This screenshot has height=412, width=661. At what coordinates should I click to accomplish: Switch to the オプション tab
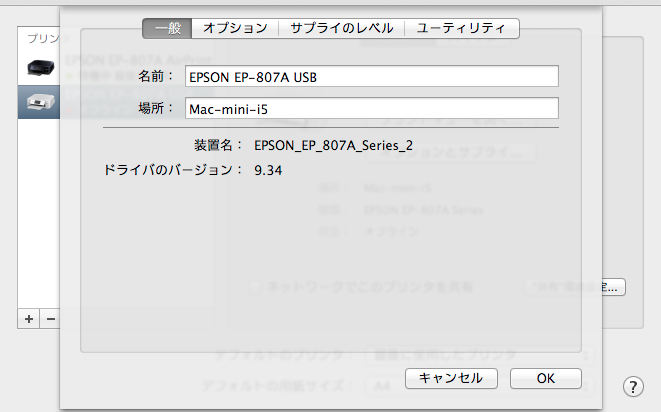(235, 28)
